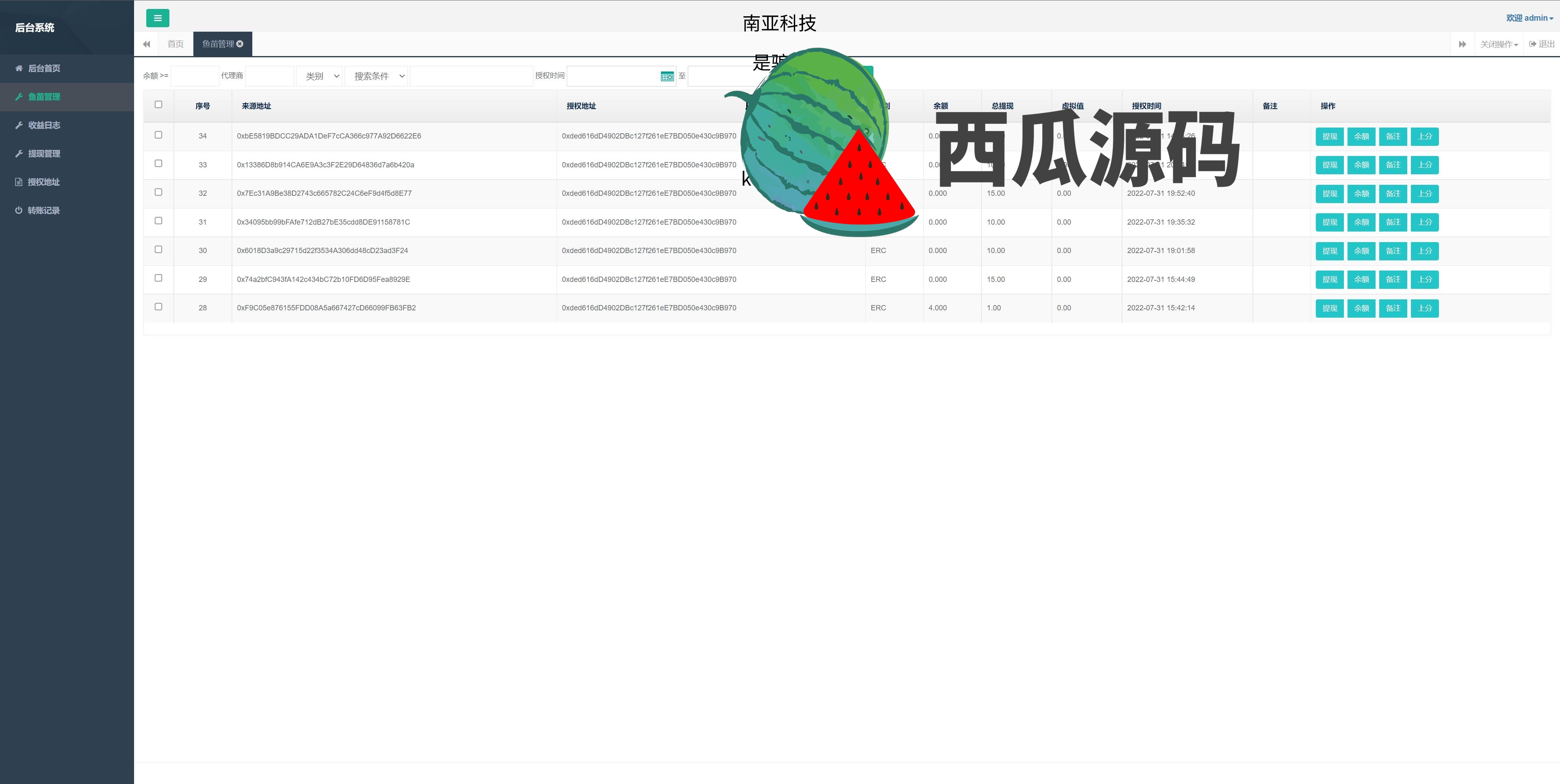Viewport: 1560px width, 784px height.
Task: Click 备注 button for row 28
Action: click(1393, 308)
